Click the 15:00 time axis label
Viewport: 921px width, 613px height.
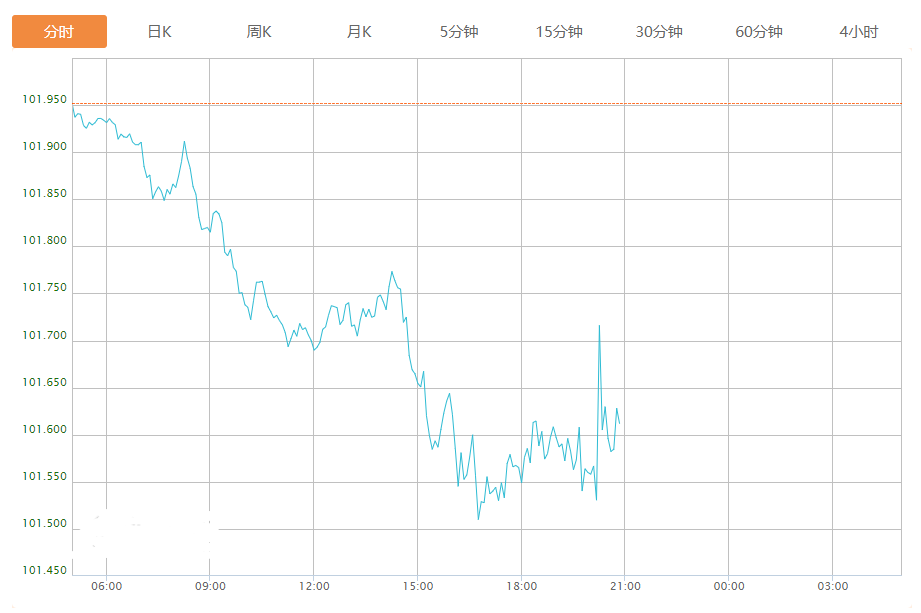tap(418, 586)
